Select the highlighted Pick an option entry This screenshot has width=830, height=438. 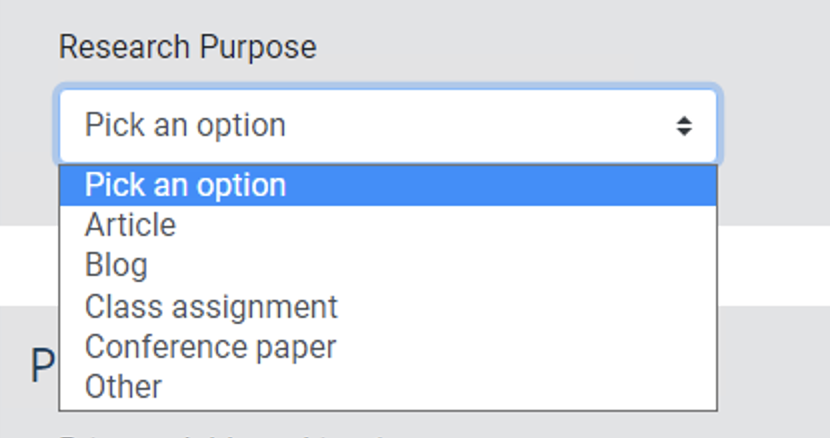click(x=185, y=185)
